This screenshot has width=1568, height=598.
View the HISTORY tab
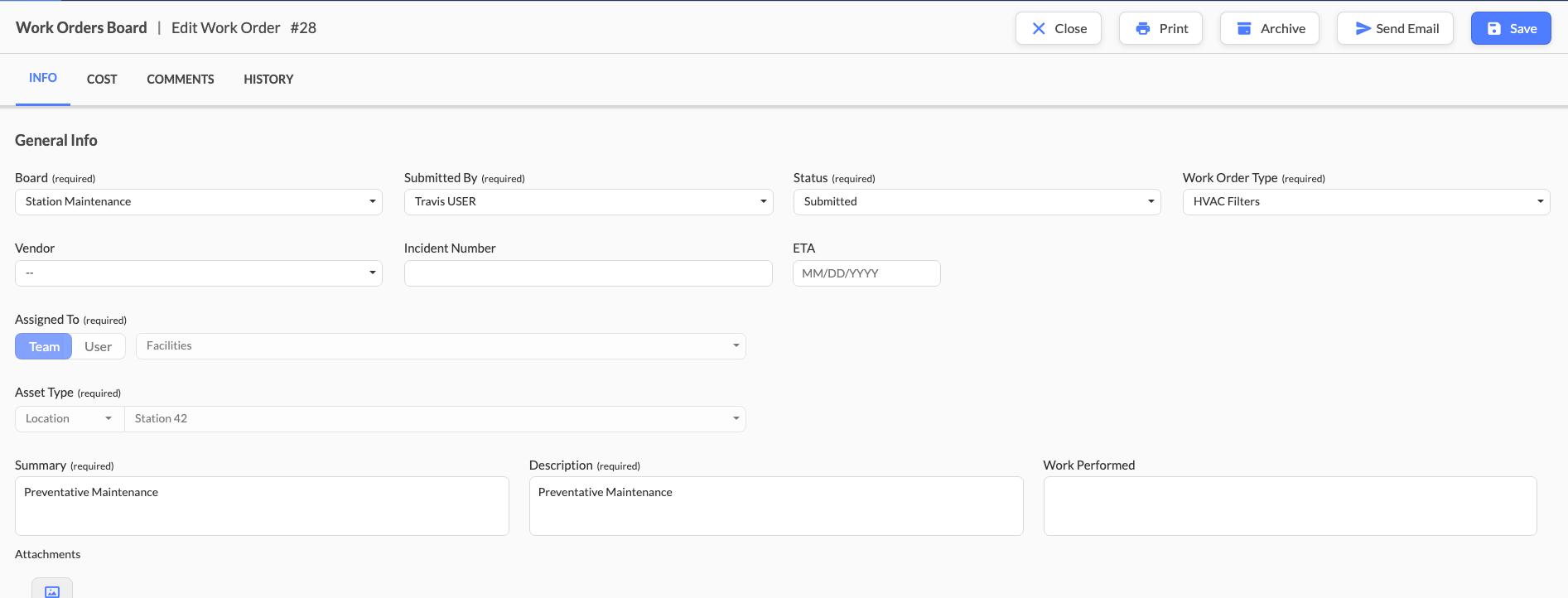click(268, 80)
